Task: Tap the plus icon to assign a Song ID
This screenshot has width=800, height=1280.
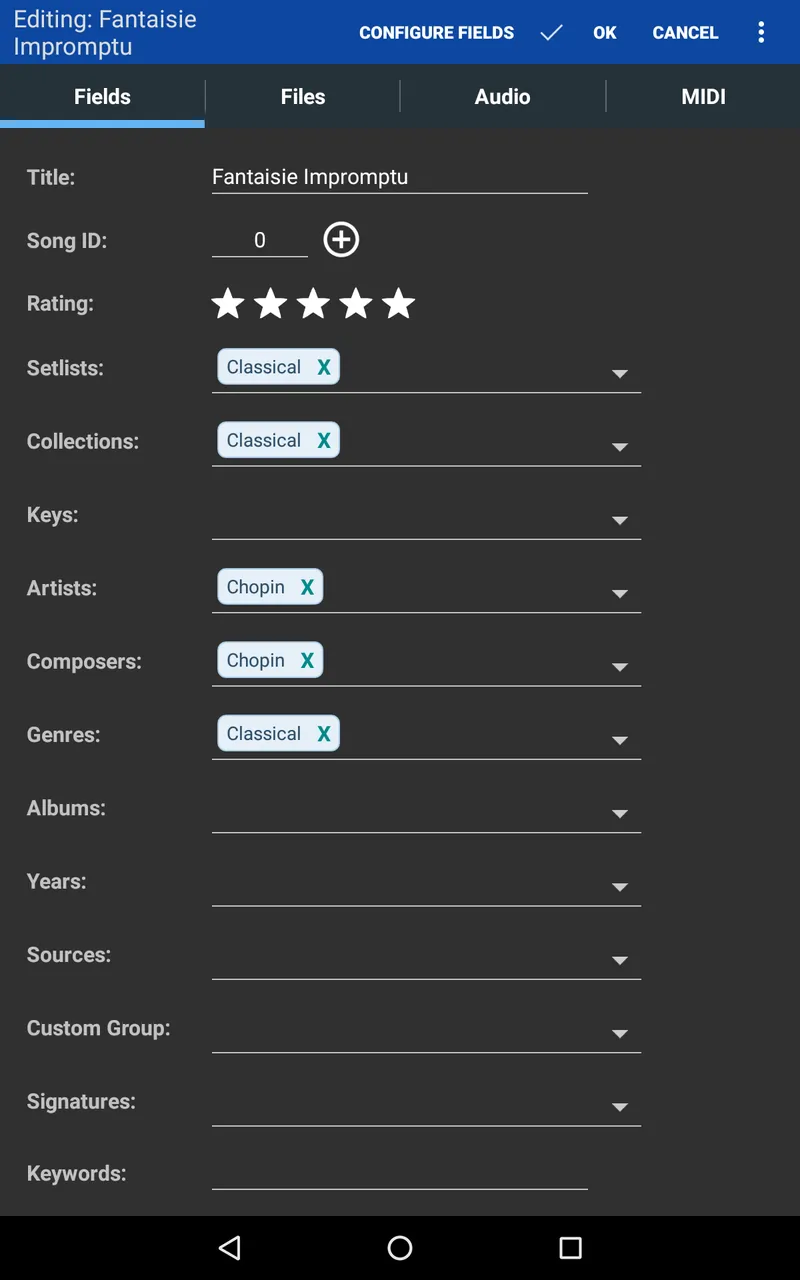Action: [341, 239]
